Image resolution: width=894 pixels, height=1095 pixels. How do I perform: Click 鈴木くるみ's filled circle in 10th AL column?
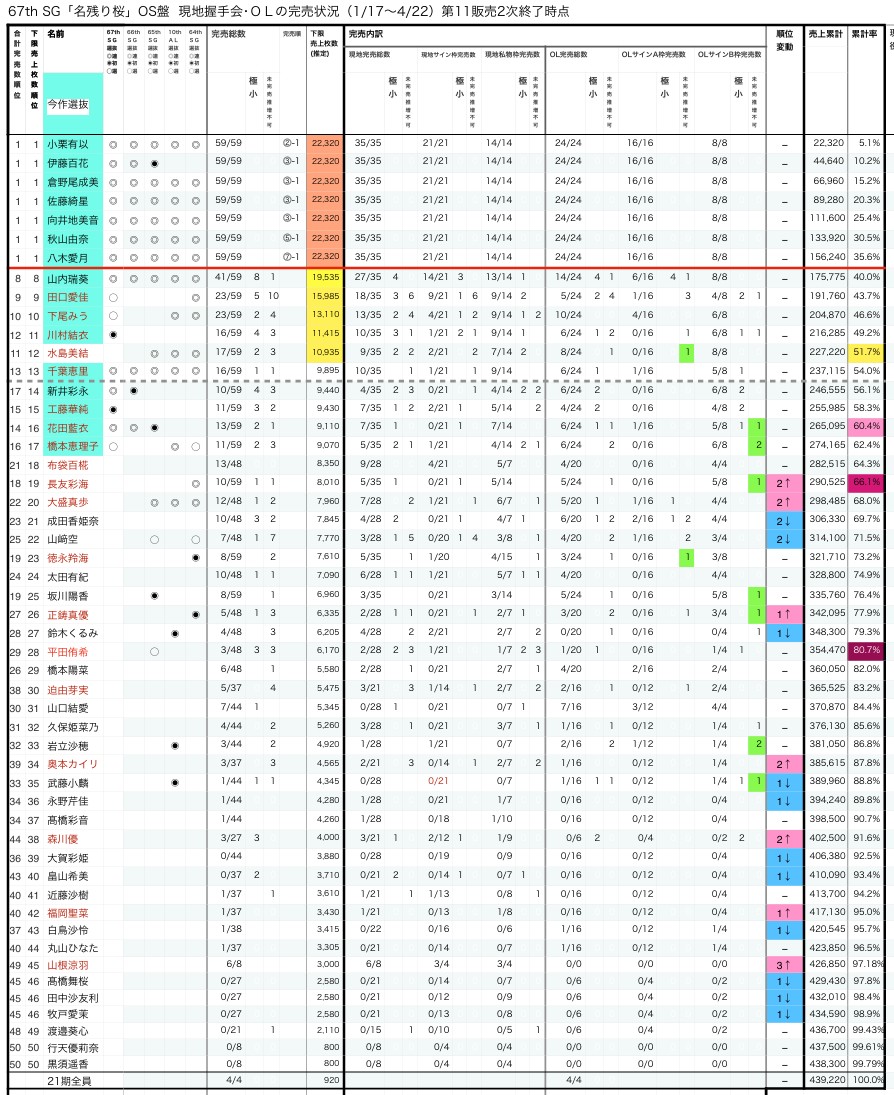174,634
